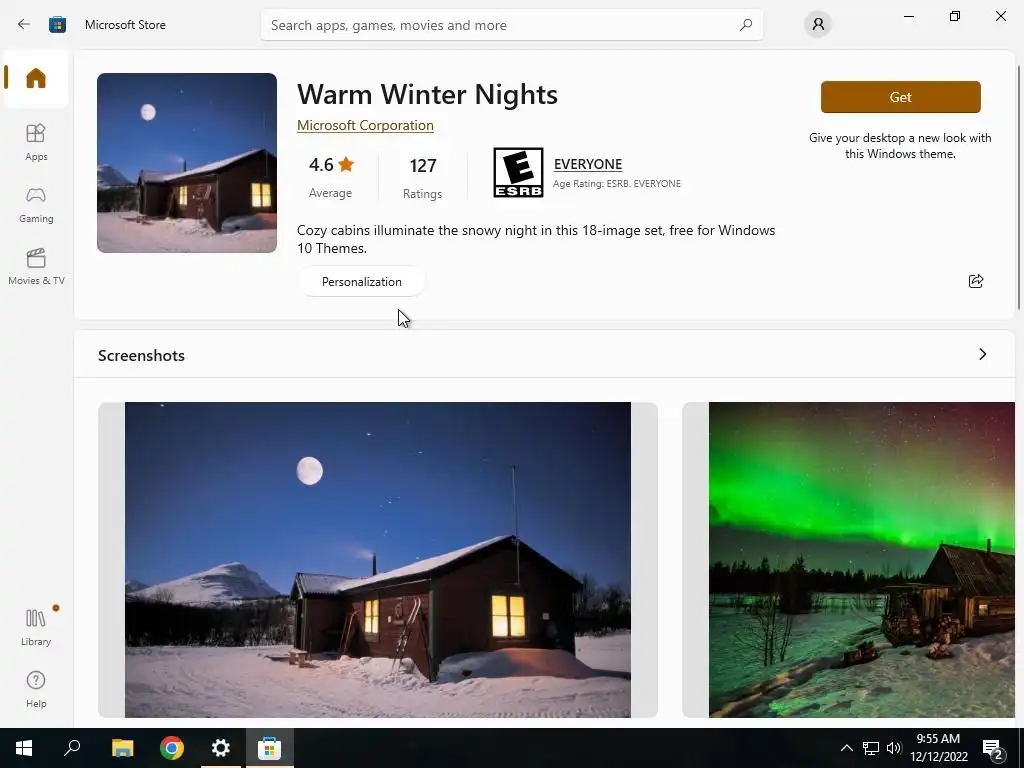Click the 'Give your desktop a new look' text
The image size is (1024, 768).
900,146
